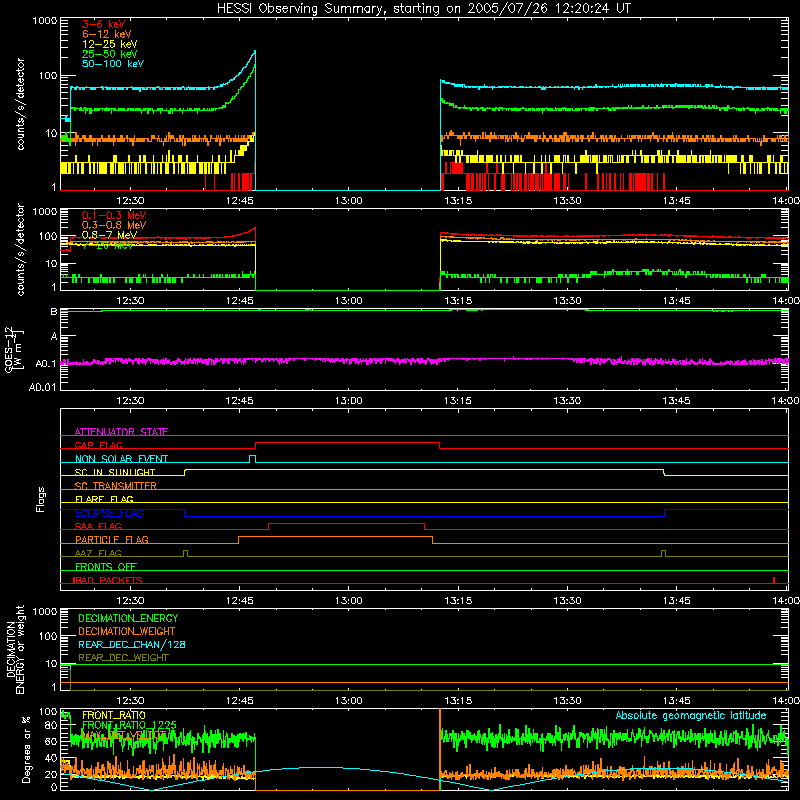Click the 13:30 time label under the top panel
The image size is (800, 800).
(567, 201)
